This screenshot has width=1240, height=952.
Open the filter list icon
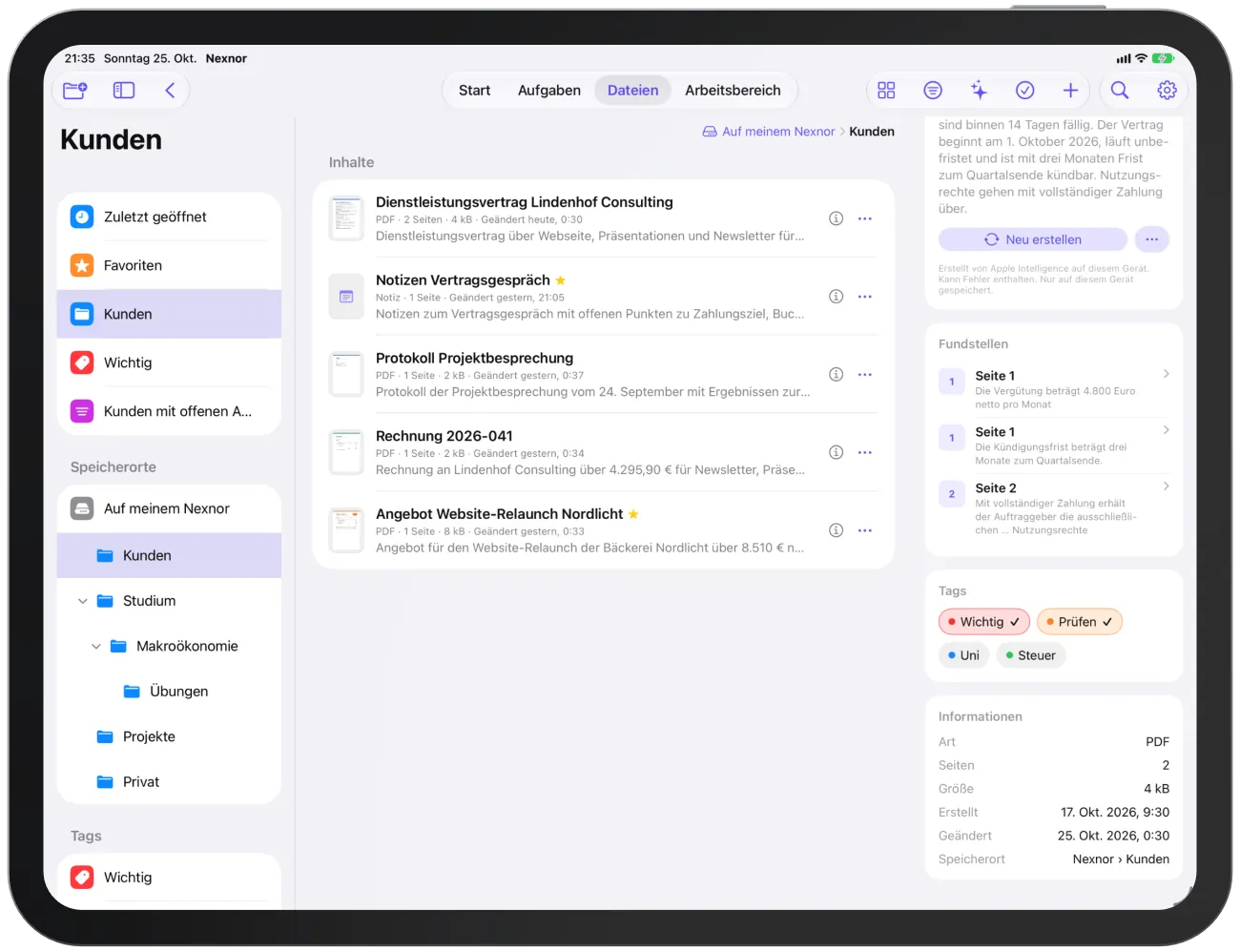click(933, 91)
